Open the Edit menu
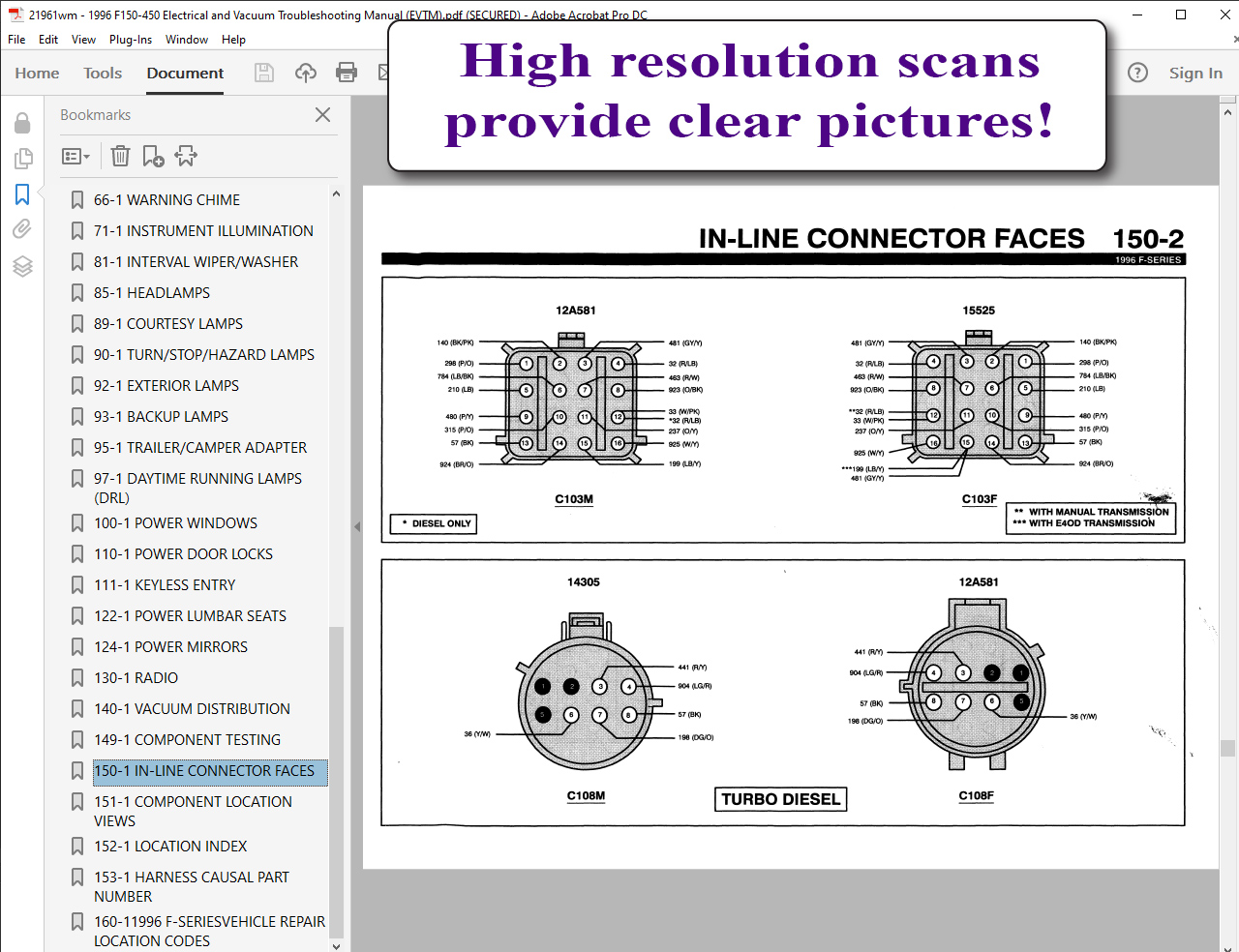The width and height of the screenshot is (1239, 952). pos(48,40)
